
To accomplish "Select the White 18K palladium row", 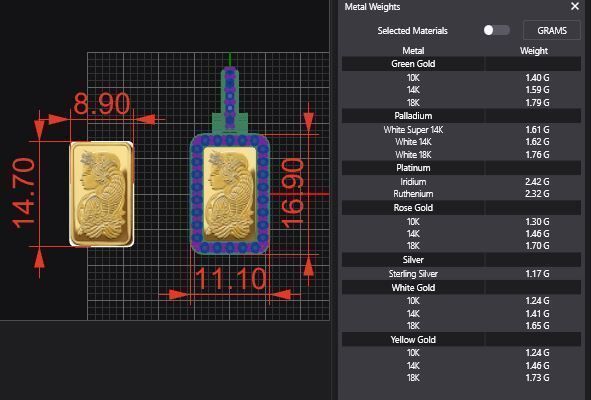I will click(x=461, y=155).
